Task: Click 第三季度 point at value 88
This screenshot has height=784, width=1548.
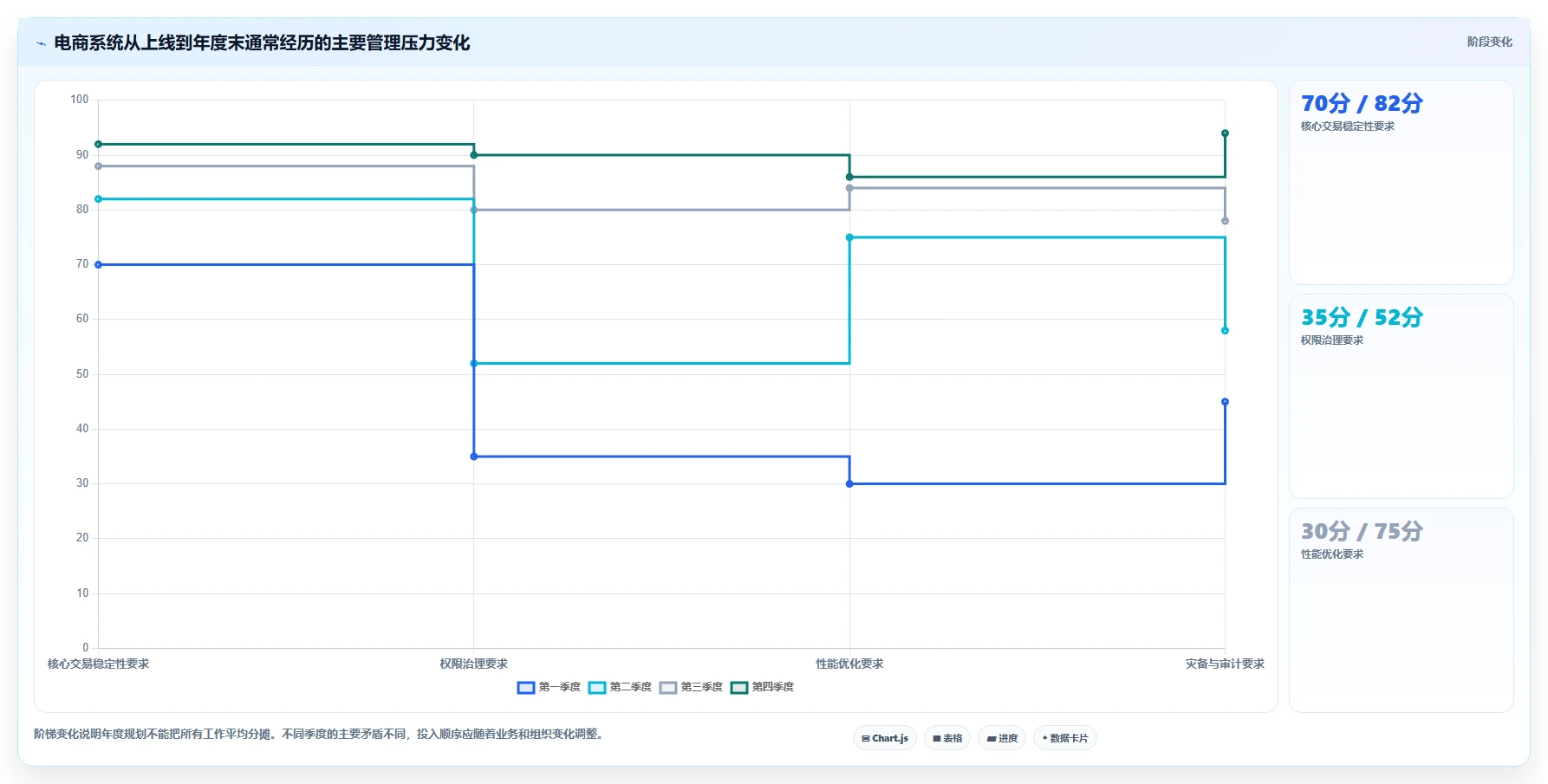Action: tap(98, 166)
